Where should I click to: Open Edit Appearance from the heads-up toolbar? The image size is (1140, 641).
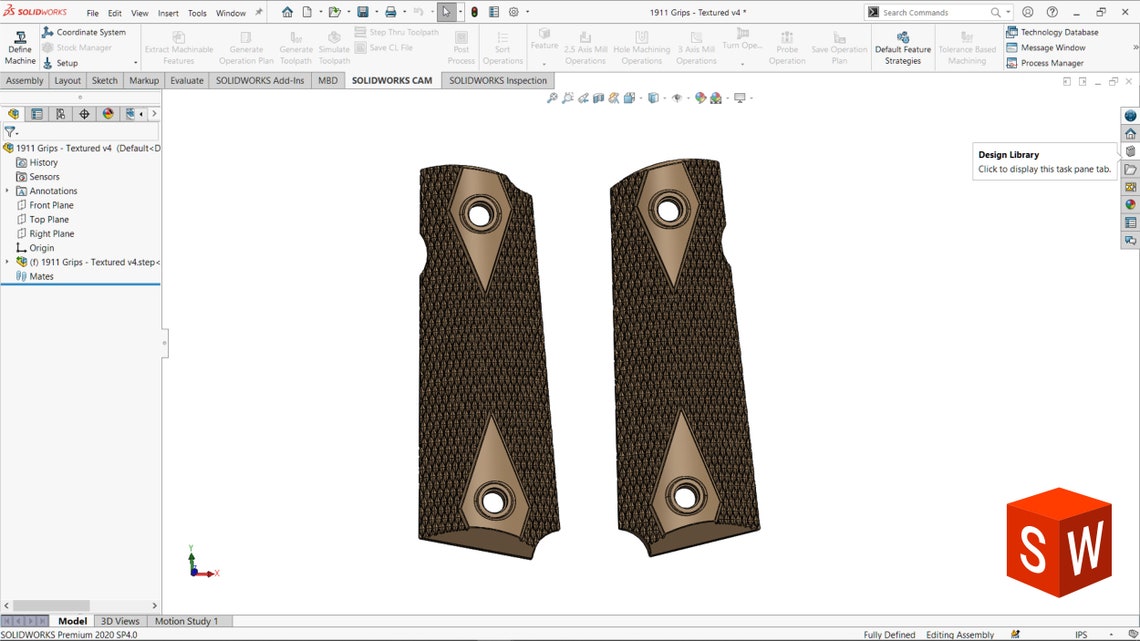point(700,97)
